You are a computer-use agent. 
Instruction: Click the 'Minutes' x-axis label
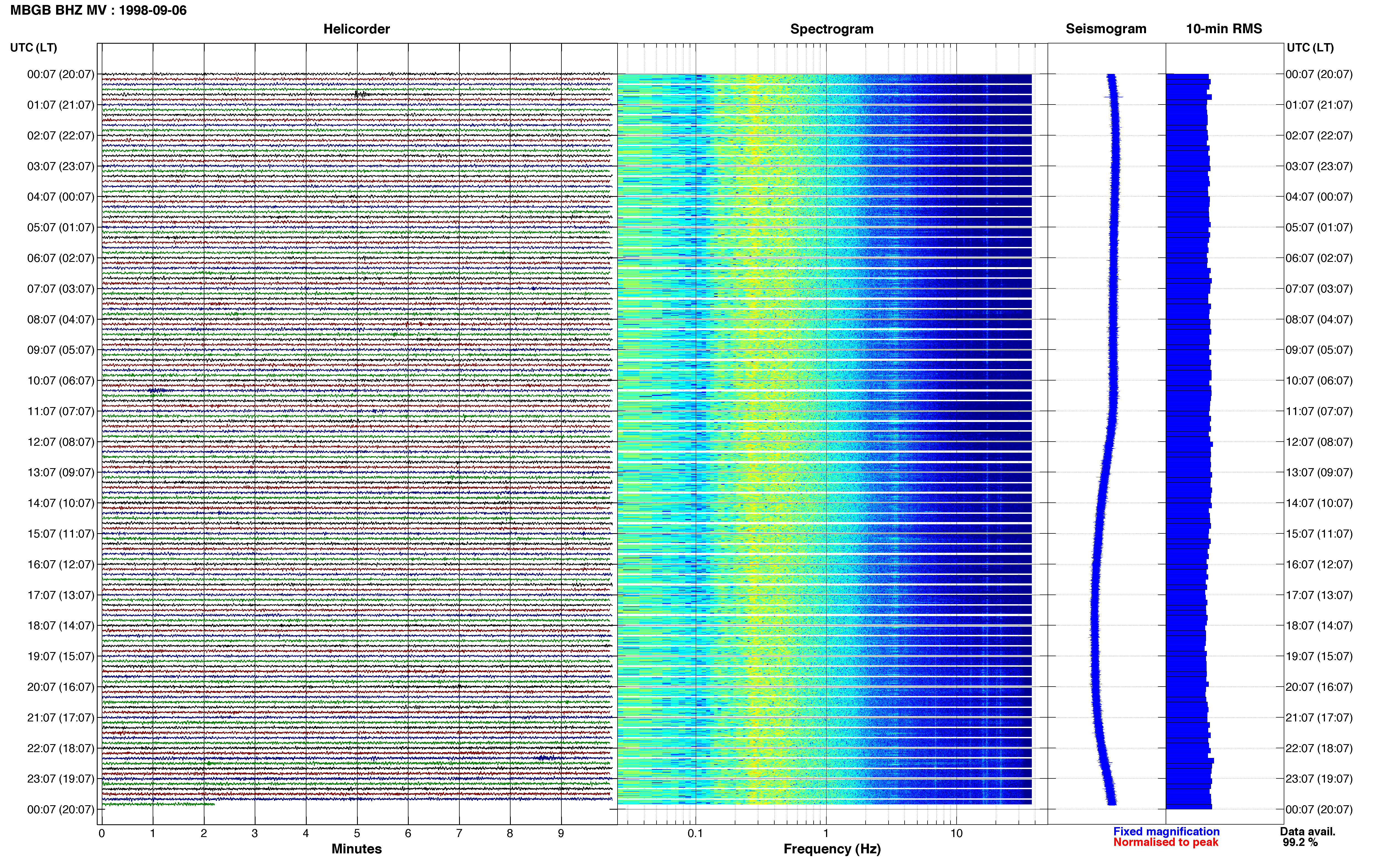(x=356, y=848)
